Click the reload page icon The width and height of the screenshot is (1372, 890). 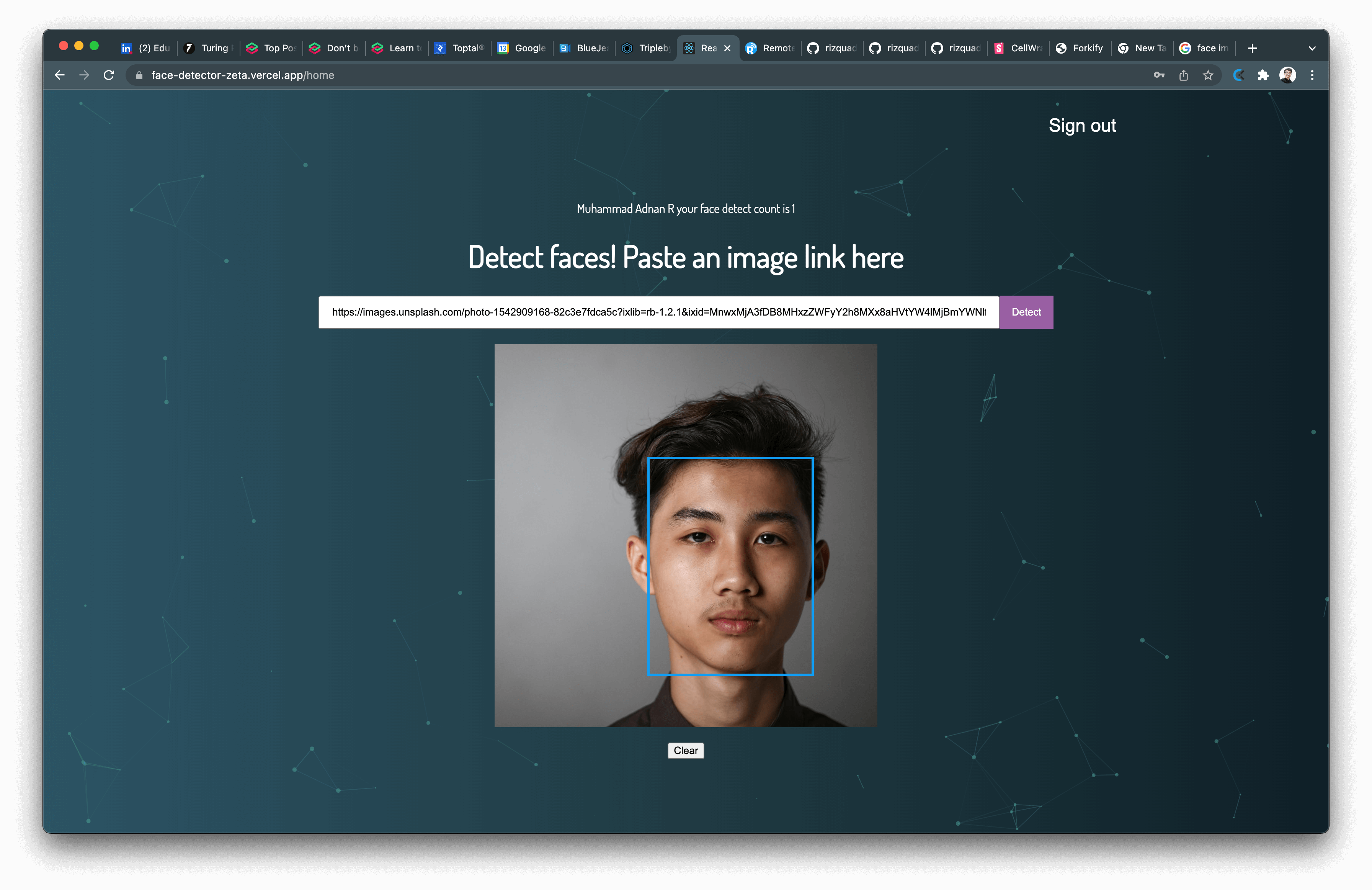pyautogui.click(x=109, y=75)
